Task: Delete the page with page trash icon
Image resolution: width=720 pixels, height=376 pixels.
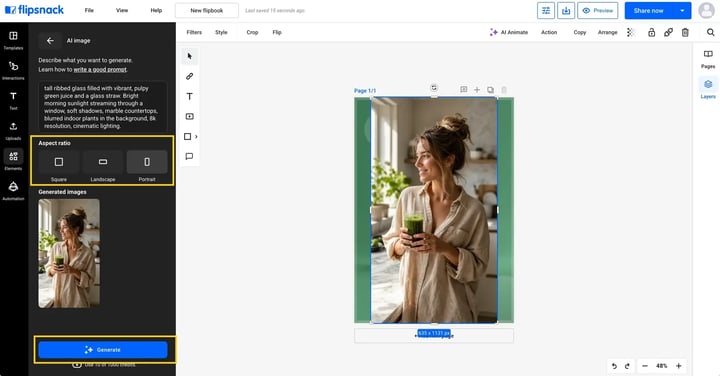Action: pos(504,90)
